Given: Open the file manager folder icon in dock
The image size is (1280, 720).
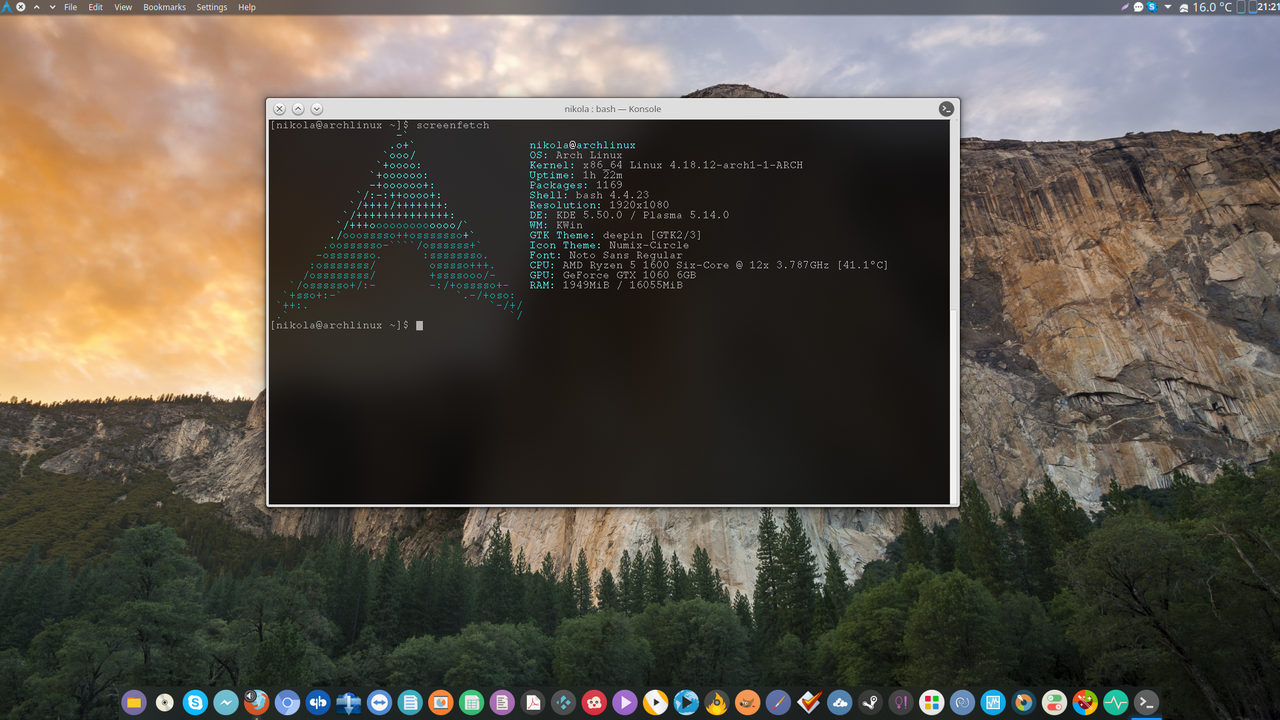Looking at the screenshot, I should 134,703.
